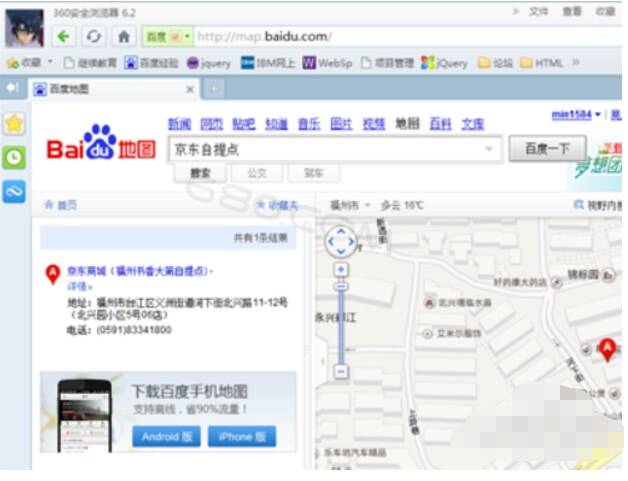The height and width of the screenshot is (481, 628).
Task: Reload the page with the refresh icon
Action: coord(94,37)
